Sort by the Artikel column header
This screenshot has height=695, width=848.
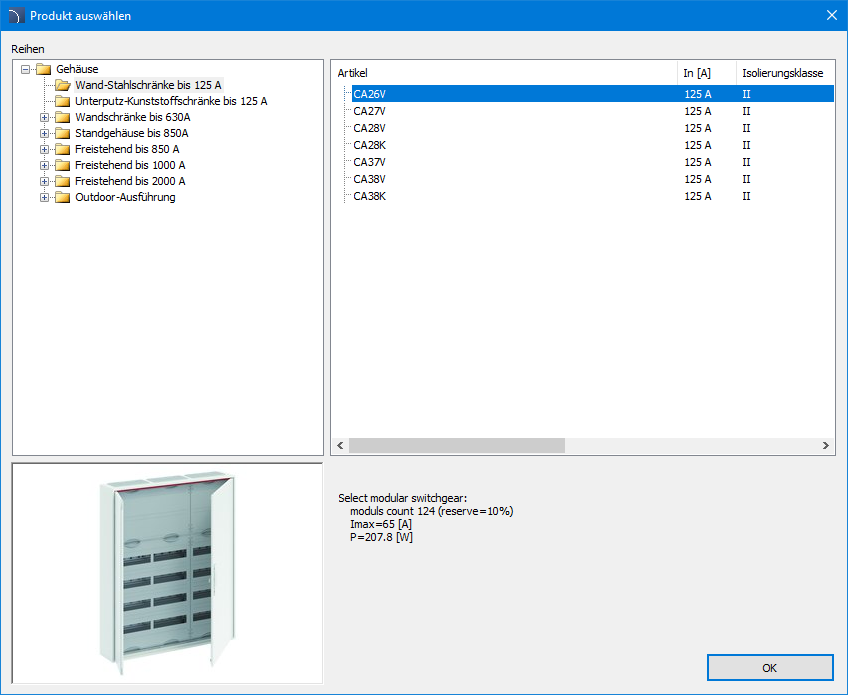coord(503,73)
